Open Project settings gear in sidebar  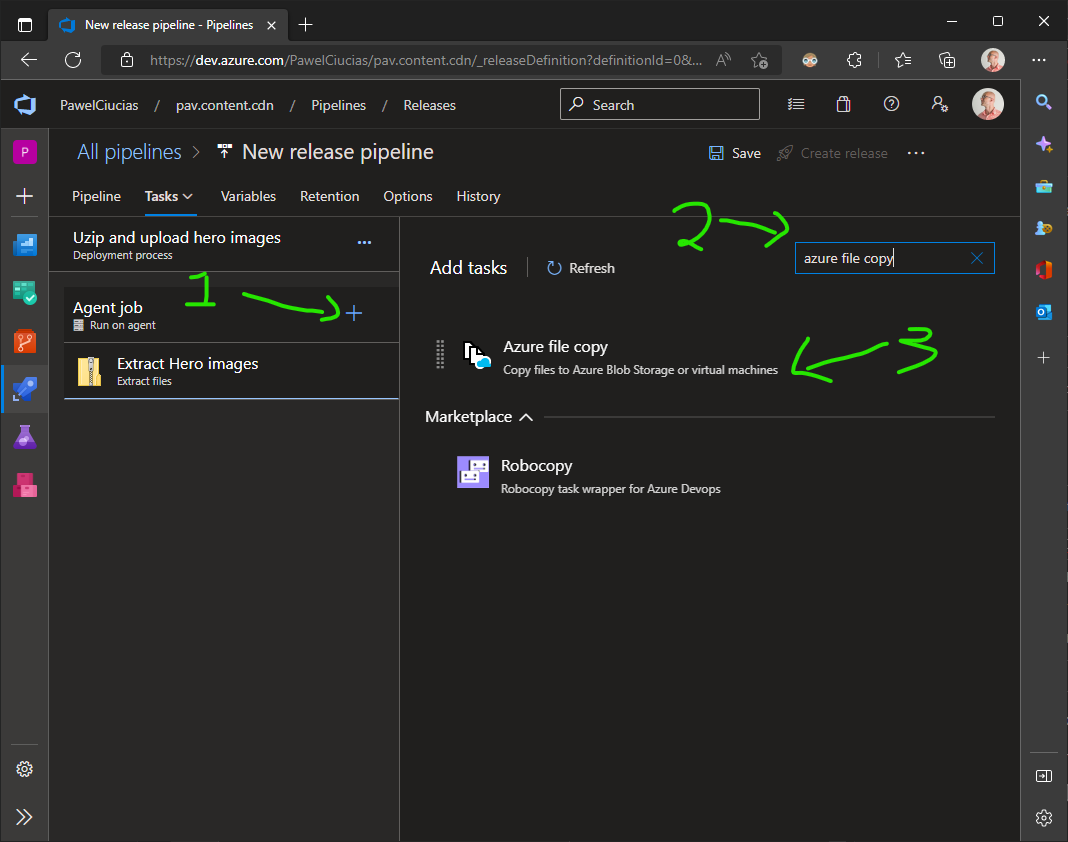coord(25,769)
